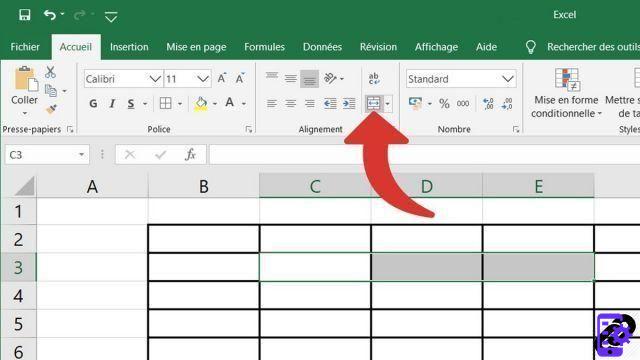Open the Formules tab

(x=264, y=47)
